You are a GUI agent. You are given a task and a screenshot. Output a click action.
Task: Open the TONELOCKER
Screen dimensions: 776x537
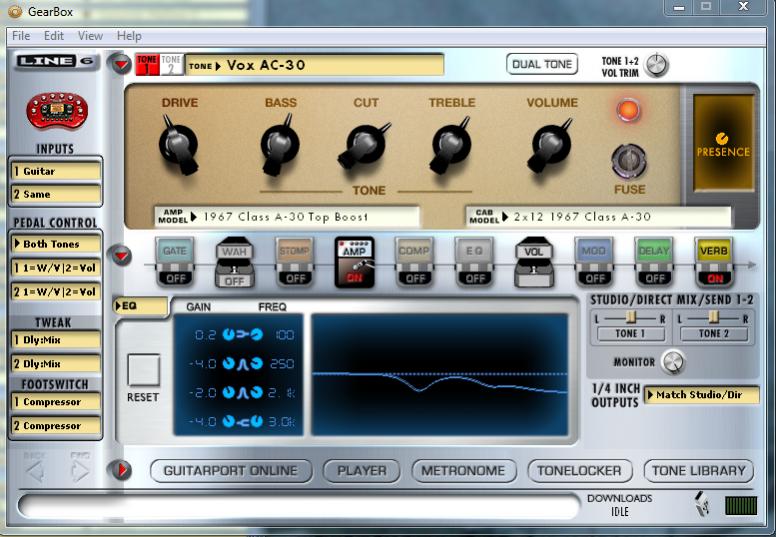pos(580,471)
